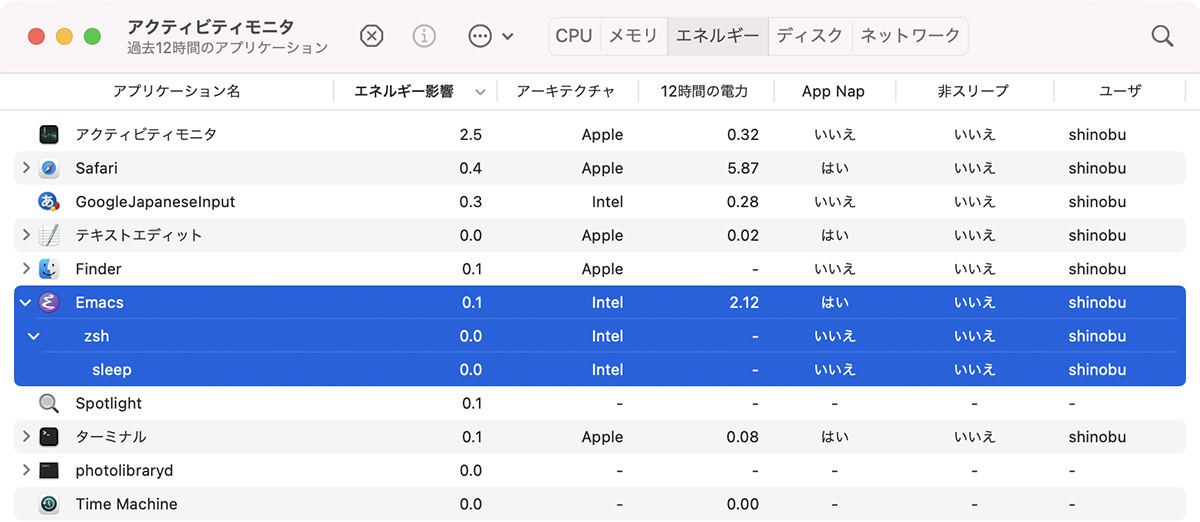This screenshot has width=1200, height=522.
Task: Open process info with the (i) icon
Action: point(424,36)
